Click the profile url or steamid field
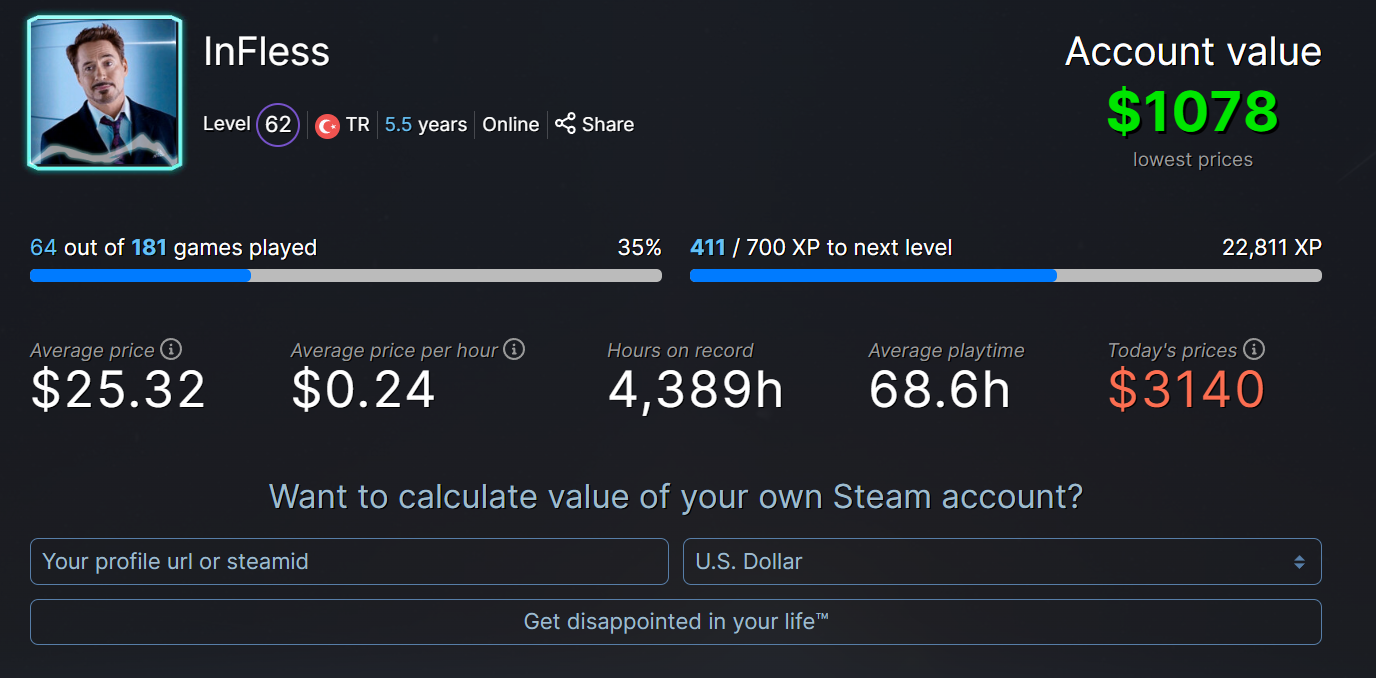 pos(349,562)
